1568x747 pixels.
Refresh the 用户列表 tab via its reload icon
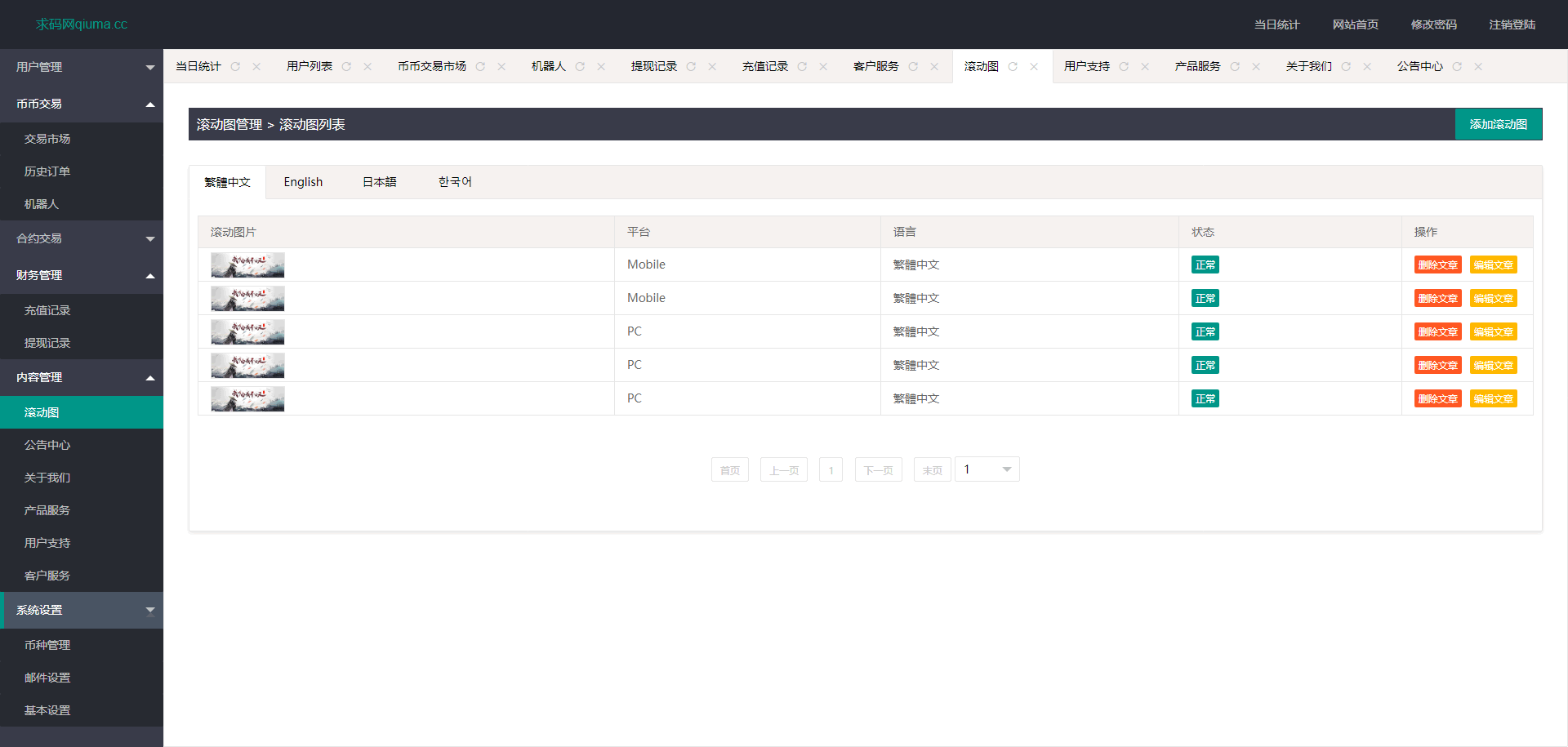(x=346, y=67)
